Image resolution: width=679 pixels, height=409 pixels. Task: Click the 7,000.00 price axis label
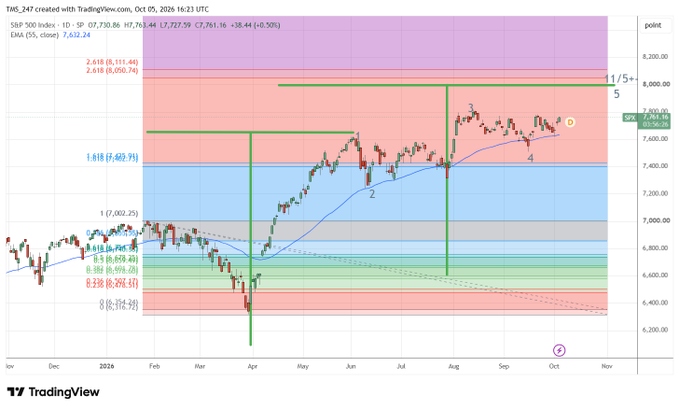656,221
